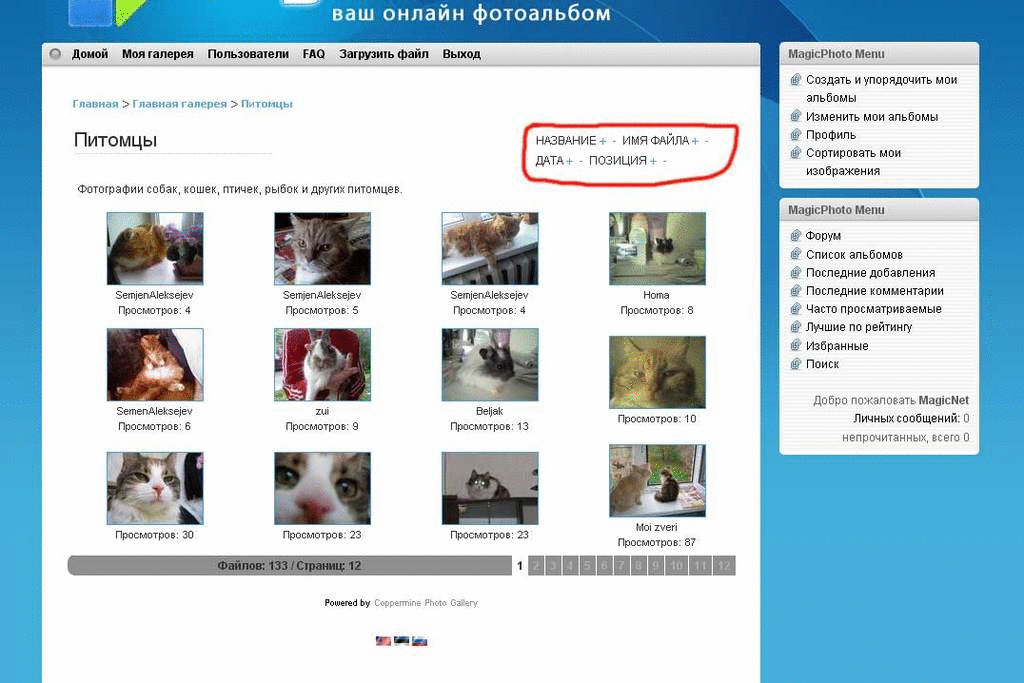This screenshot has height=683, width=1024.
Task: Sort by ДАТА descending using its minus
Action: (x=581, y=161)
